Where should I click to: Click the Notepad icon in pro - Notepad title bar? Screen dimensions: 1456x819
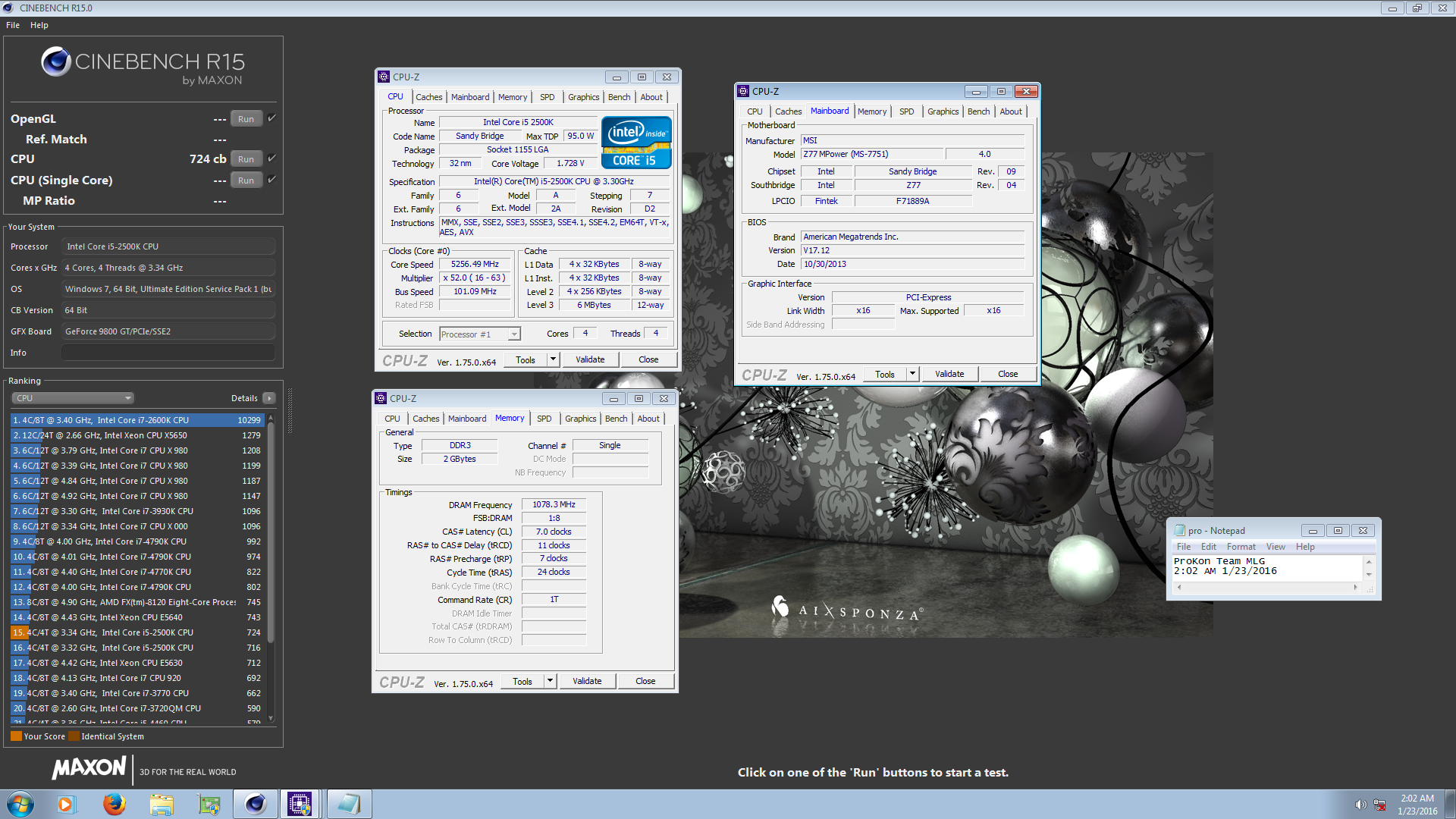(x=1179, y=531)
